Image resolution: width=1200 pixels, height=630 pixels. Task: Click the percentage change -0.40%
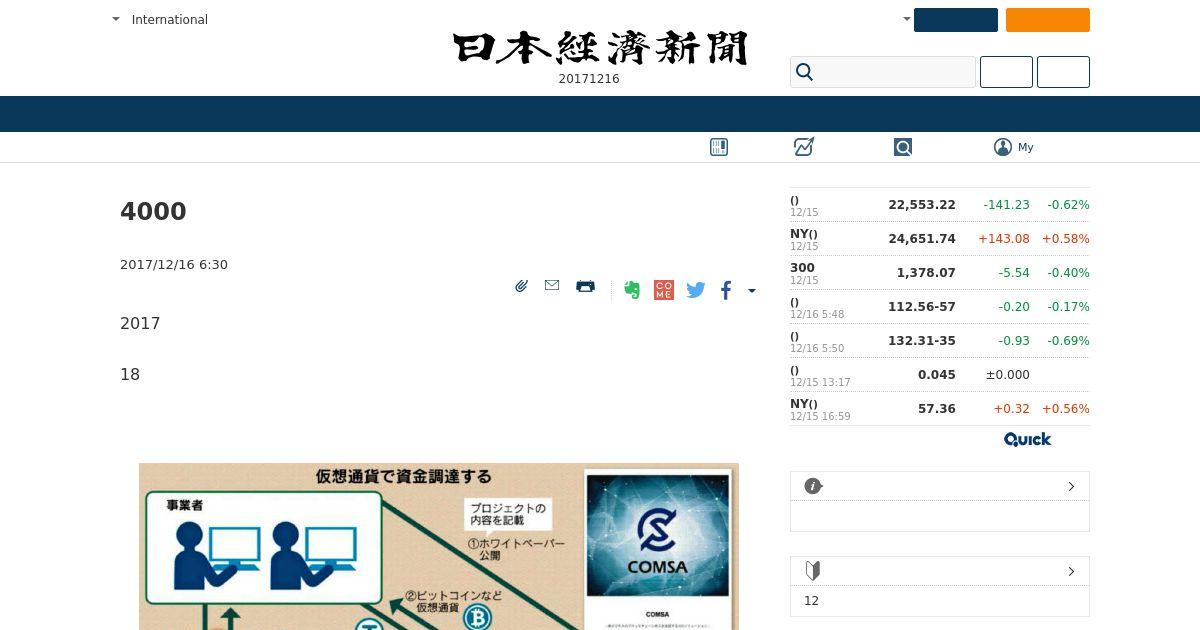pyautogui.click(x=1068, y=273)
